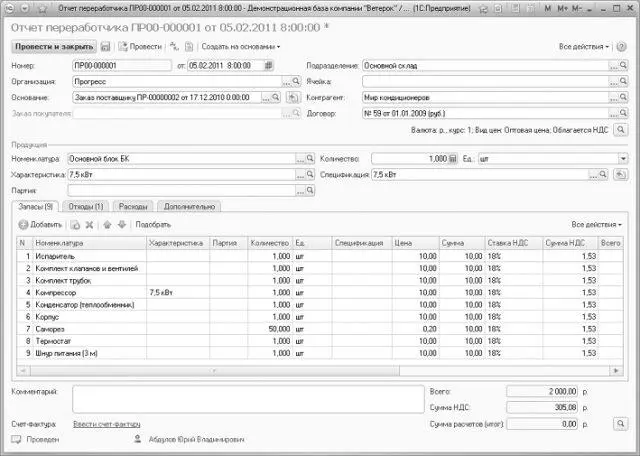
Task: Open price and currency settings magnifier button
Action: coord(621,130)
